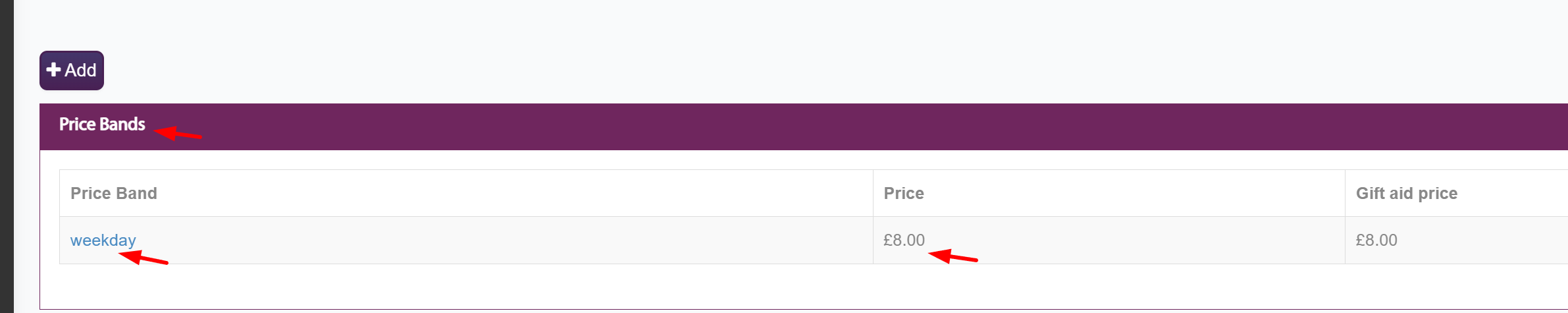Click the Add button label text
The image size is (1568, 313).
[80, 71]
